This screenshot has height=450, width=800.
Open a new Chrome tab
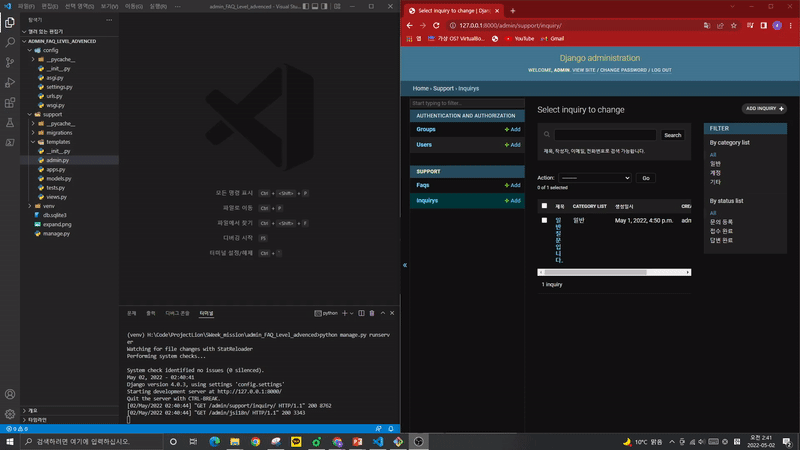pyautogui.click(x=513, y=11)
